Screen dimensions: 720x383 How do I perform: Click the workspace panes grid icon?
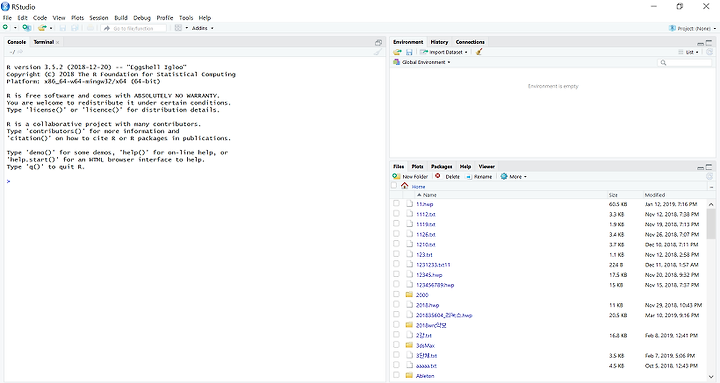tap(178, 28)
